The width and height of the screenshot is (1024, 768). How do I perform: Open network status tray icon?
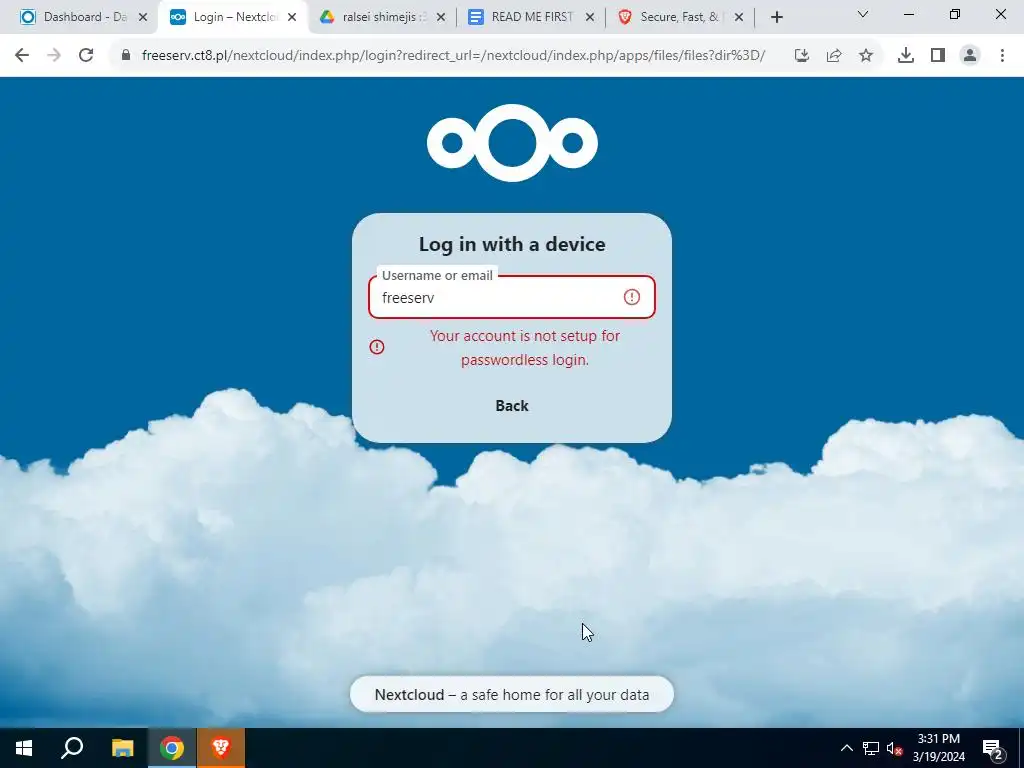[871, 748]
